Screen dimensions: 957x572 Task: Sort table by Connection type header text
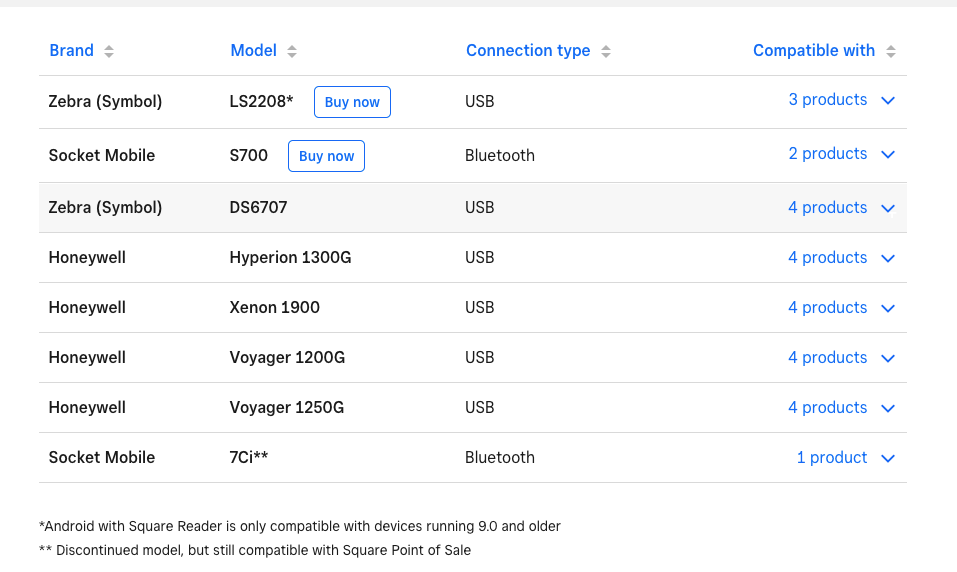point(528,51)
